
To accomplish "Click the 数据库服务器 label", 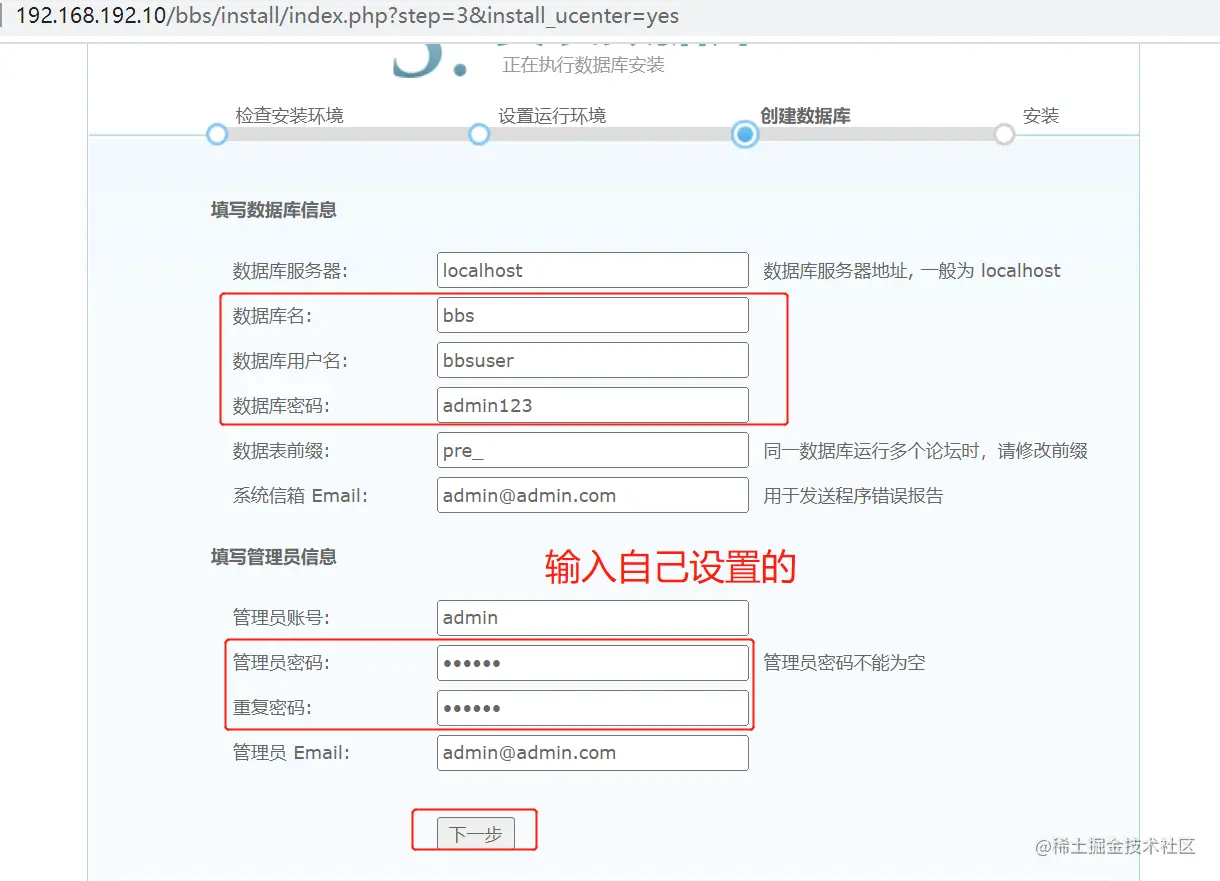I will [290, 271].
